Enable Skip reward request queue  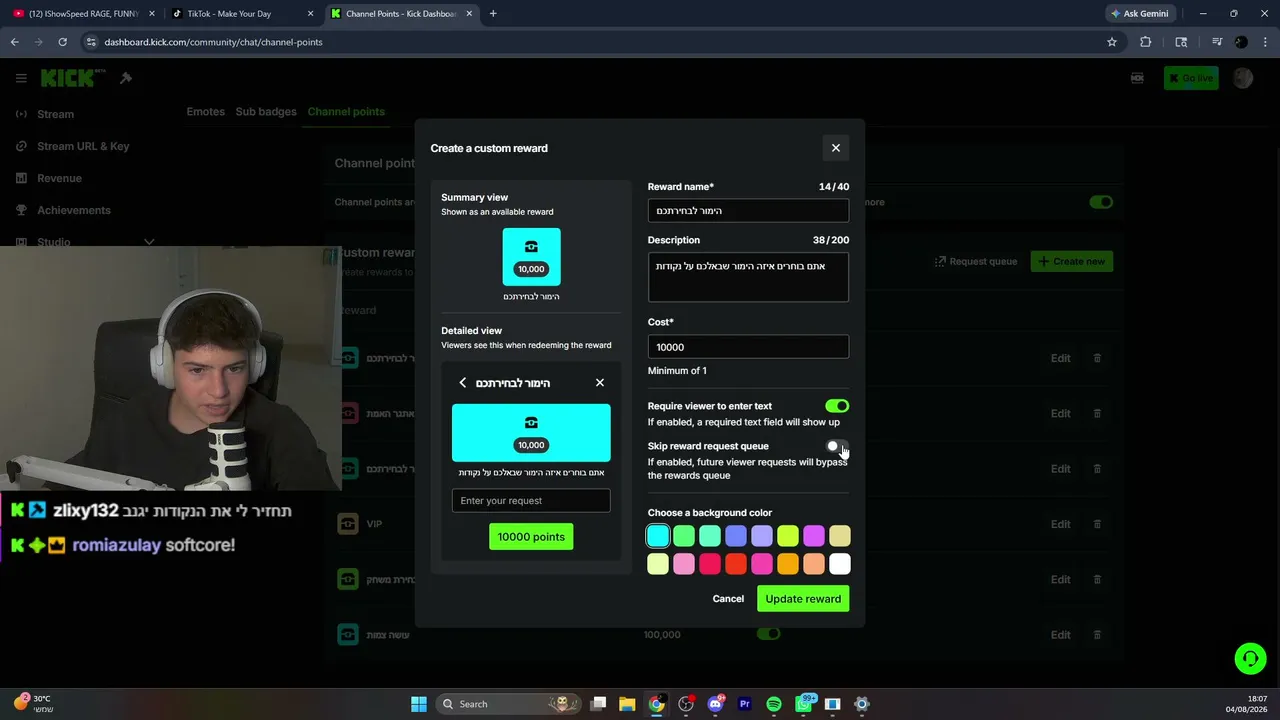[837, 446]
